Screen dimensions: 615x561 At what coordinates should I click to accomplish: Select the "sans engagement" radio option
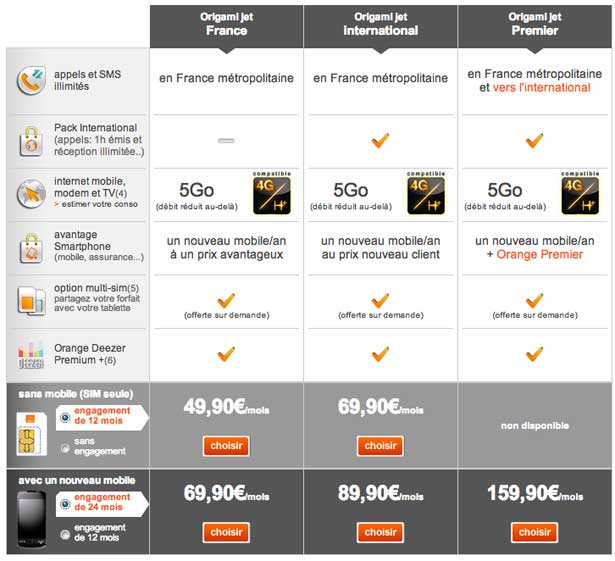tap(65, 448)
